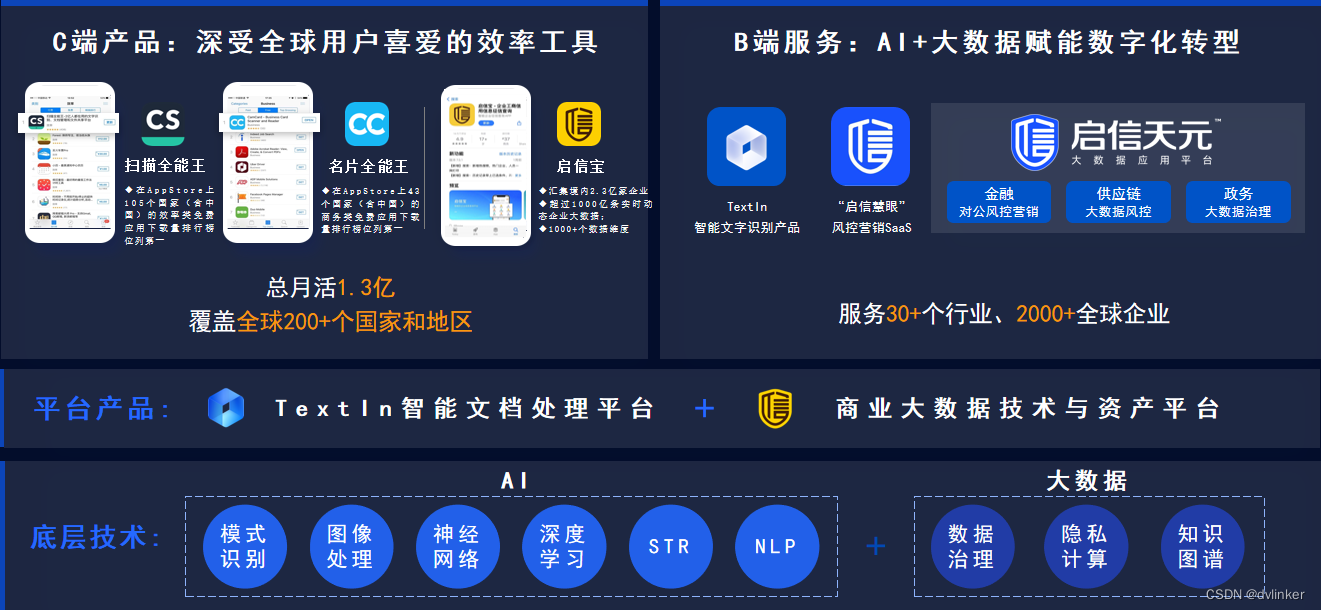Click the green CS CamScanner app icon
Viewport: 1321px width, 610px height.
coord(163,123)
